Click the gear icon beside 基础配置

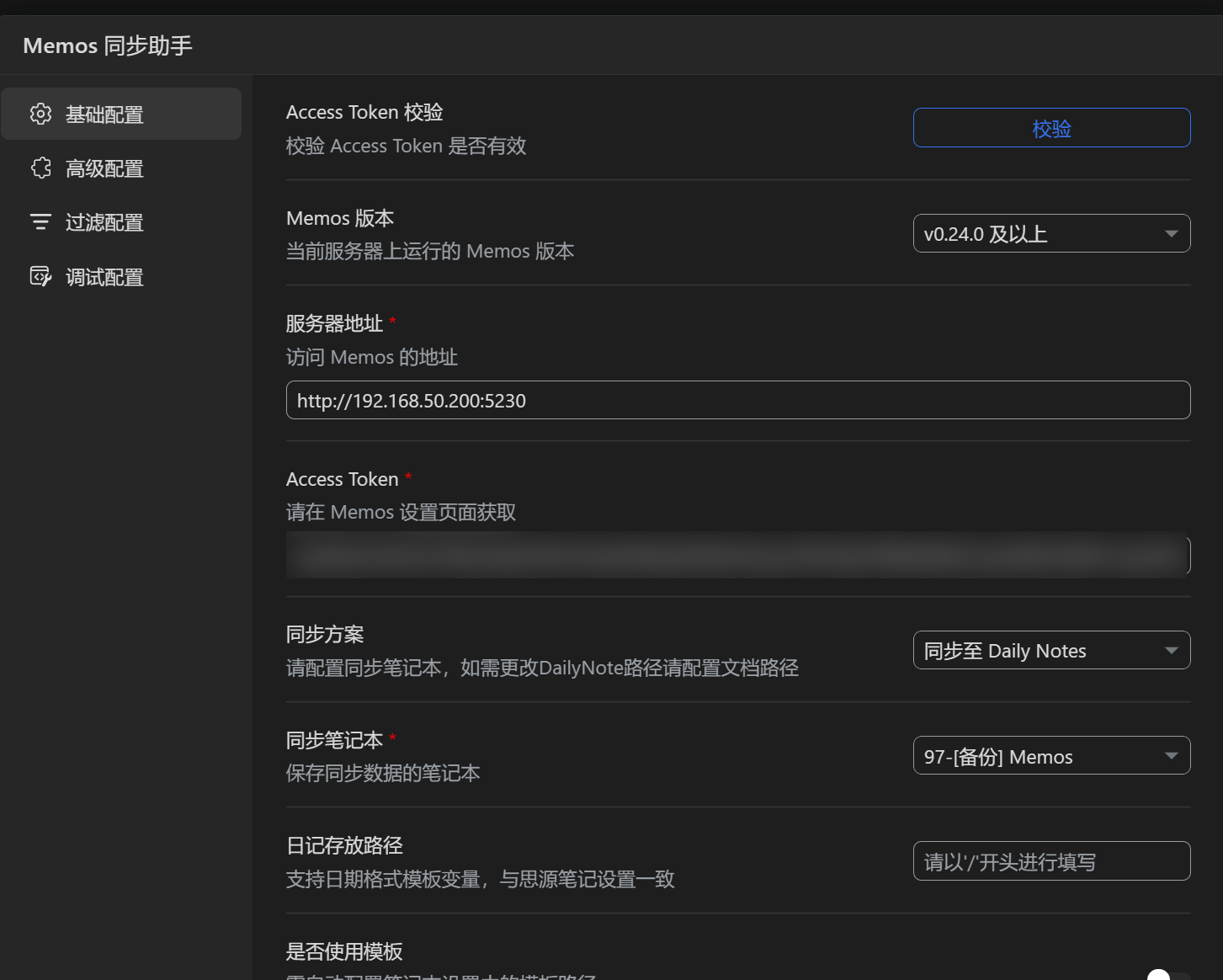[x=40, y=114]
